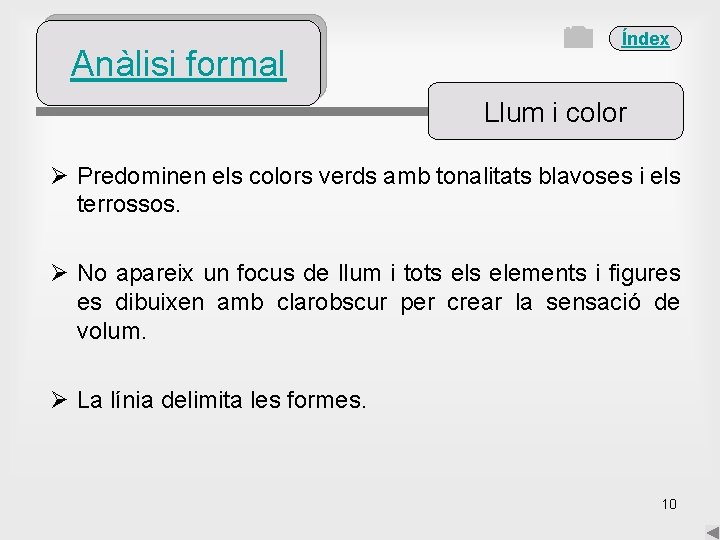Click the text 'La línia delimita les formes'
The height and width of the screenshot is (540, 720).
[x=222, y=399]
